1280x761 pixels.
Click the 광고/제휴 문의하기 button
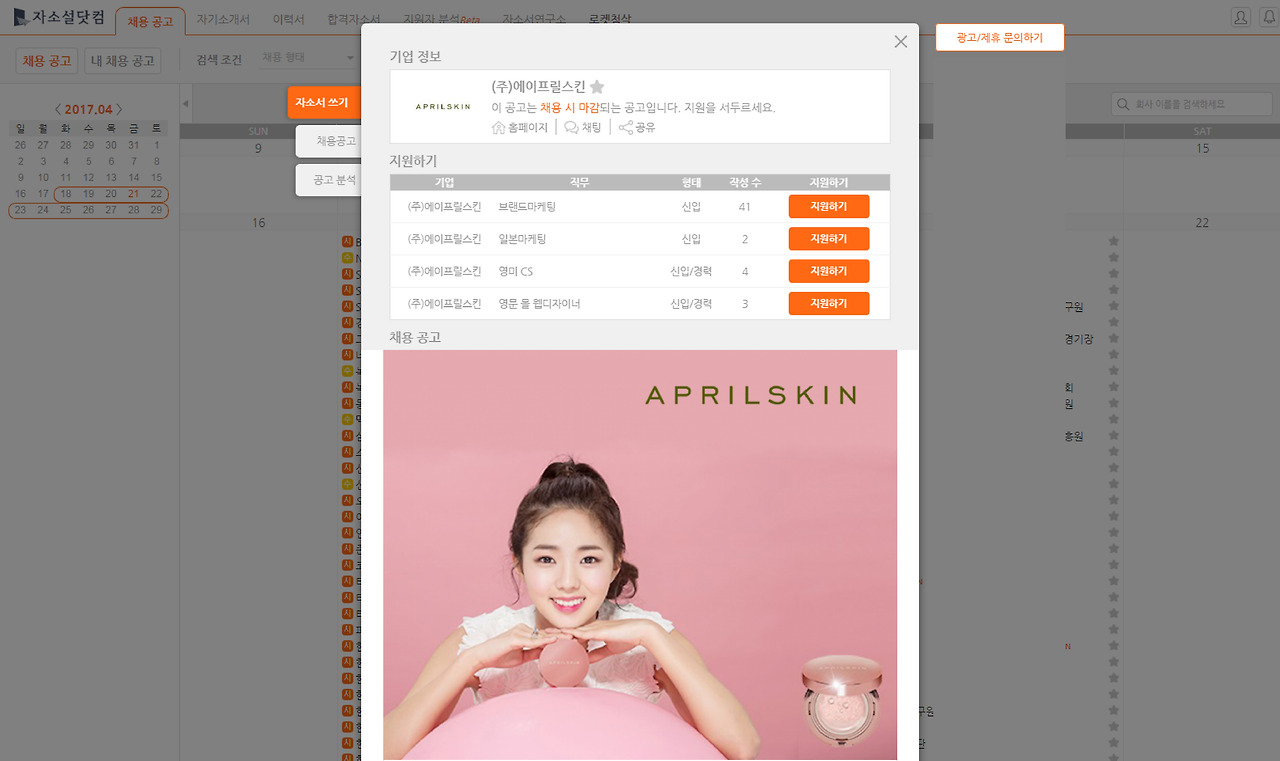[999, 37]
